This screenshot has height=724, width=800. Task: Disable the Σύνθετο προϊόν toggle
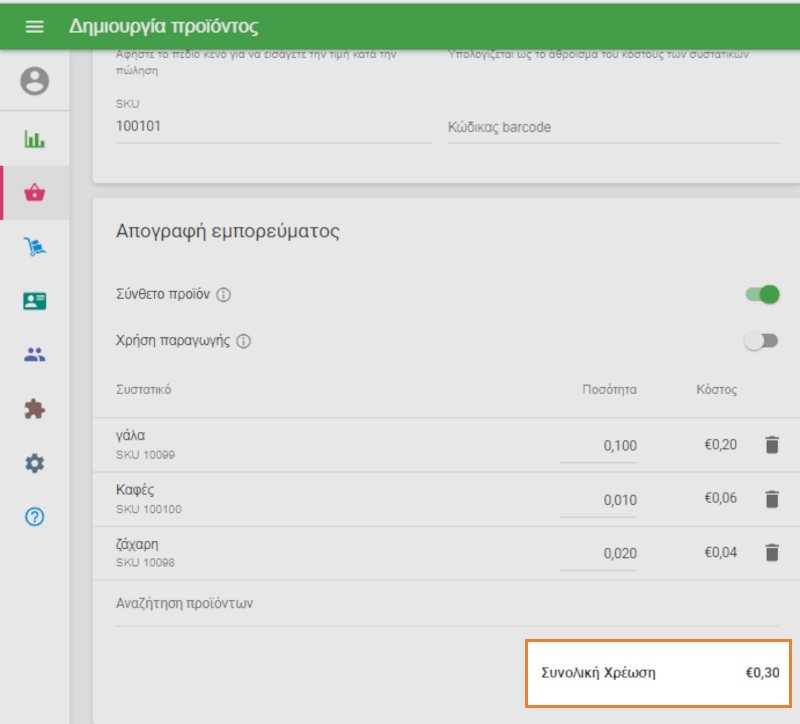[x=762, y=294]
